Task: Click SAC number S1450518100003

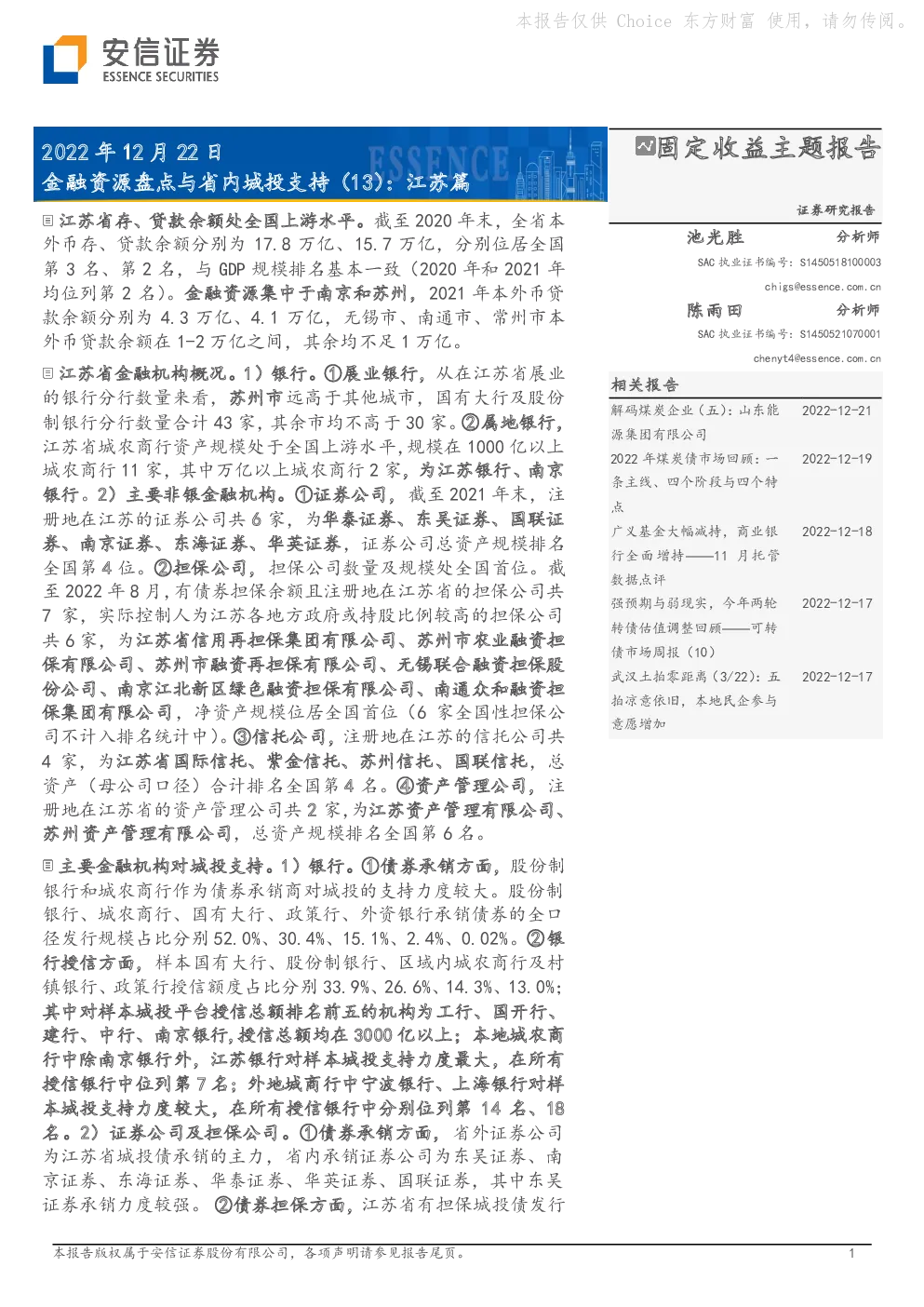Action: pos(840,263)
